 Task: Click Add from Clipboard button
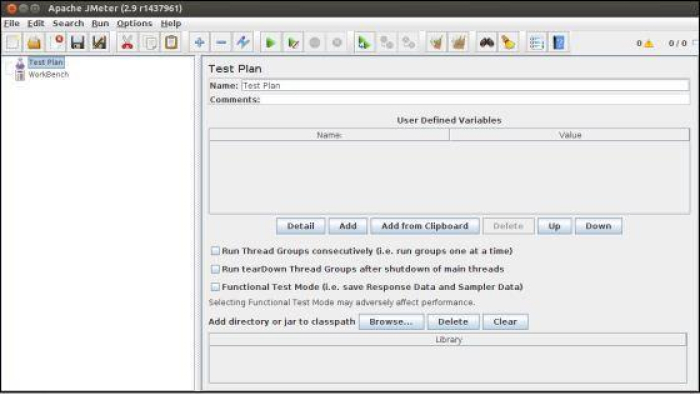click(x=425, y=226)
